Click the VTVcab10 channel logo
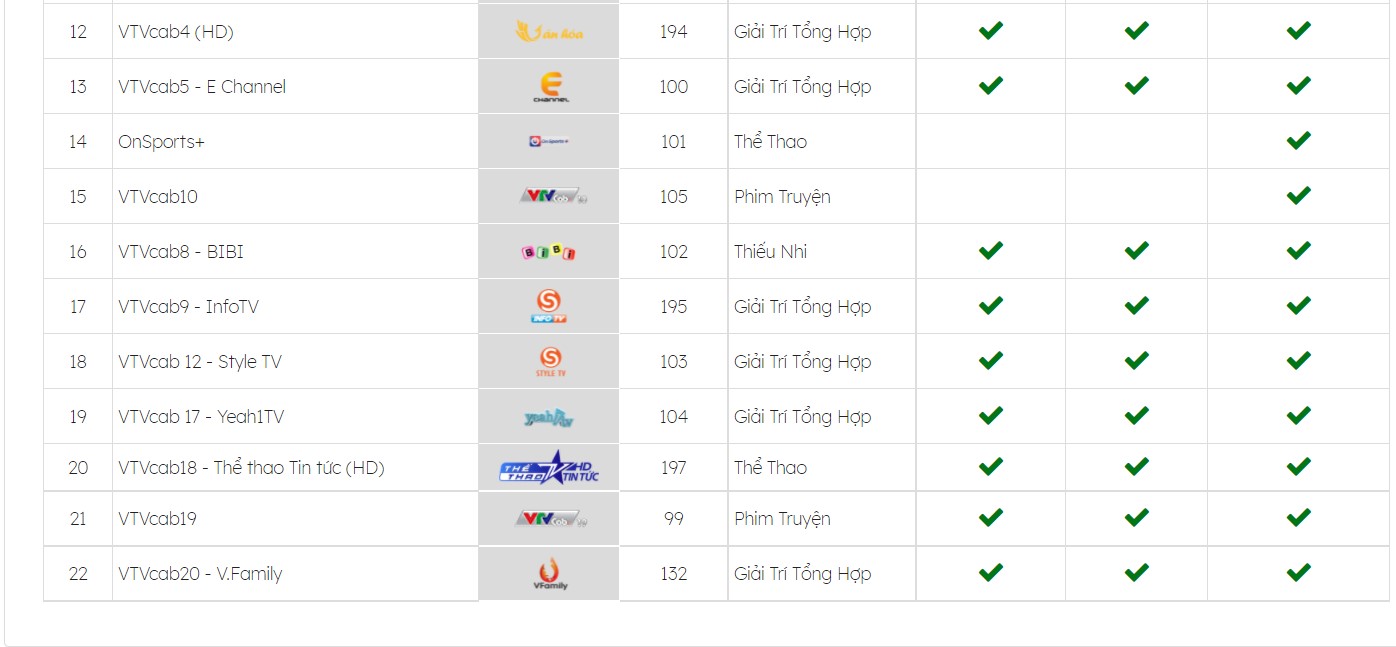 coord(551,197)
